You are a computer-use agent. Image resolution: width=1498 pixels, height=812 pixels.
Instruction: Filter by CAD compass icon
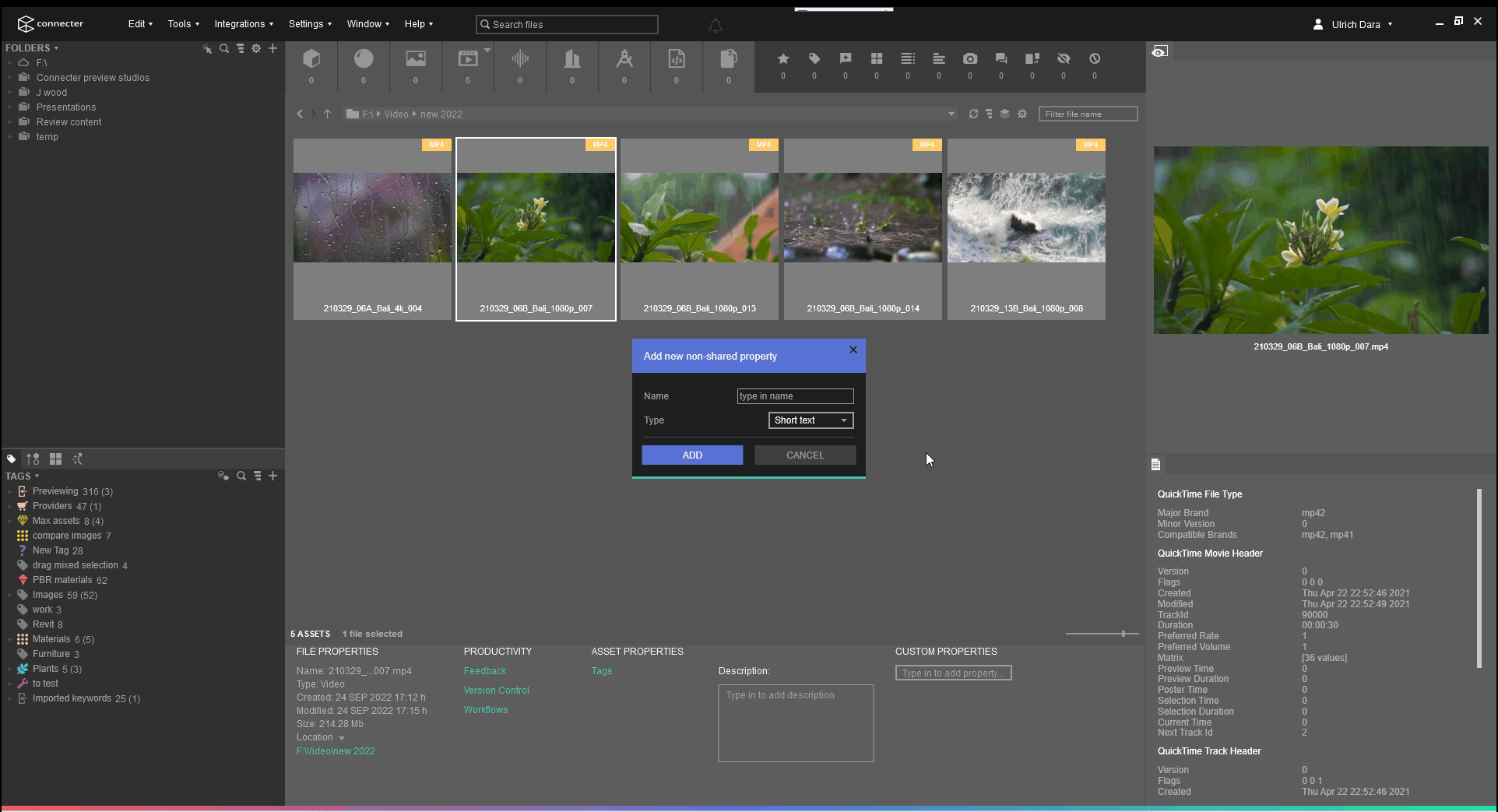click(624, 59)
